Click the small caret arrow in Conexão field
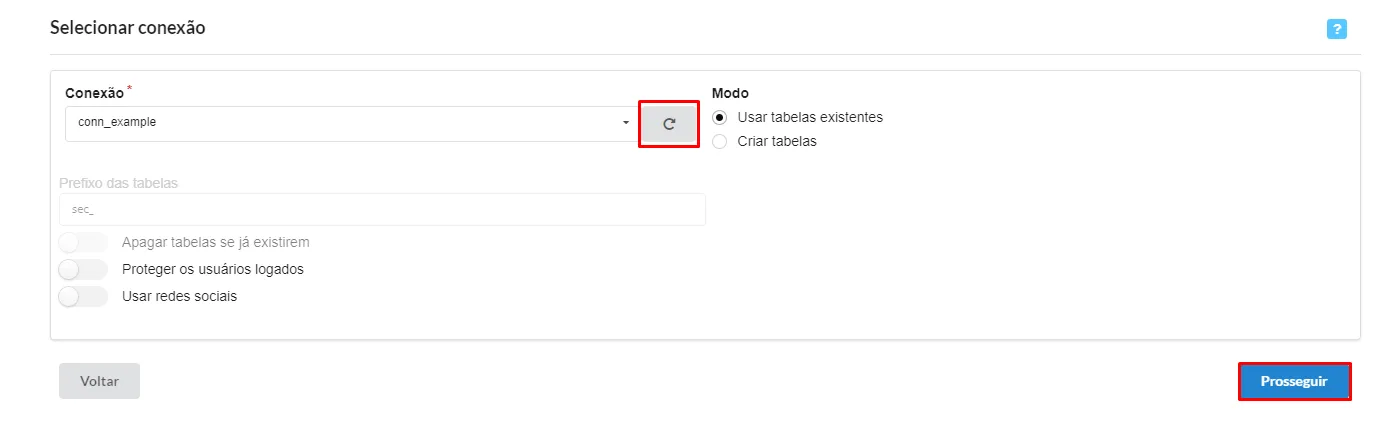Image resolution: width=1396 pixels, height=433 pixels. [x=626, y=123]
